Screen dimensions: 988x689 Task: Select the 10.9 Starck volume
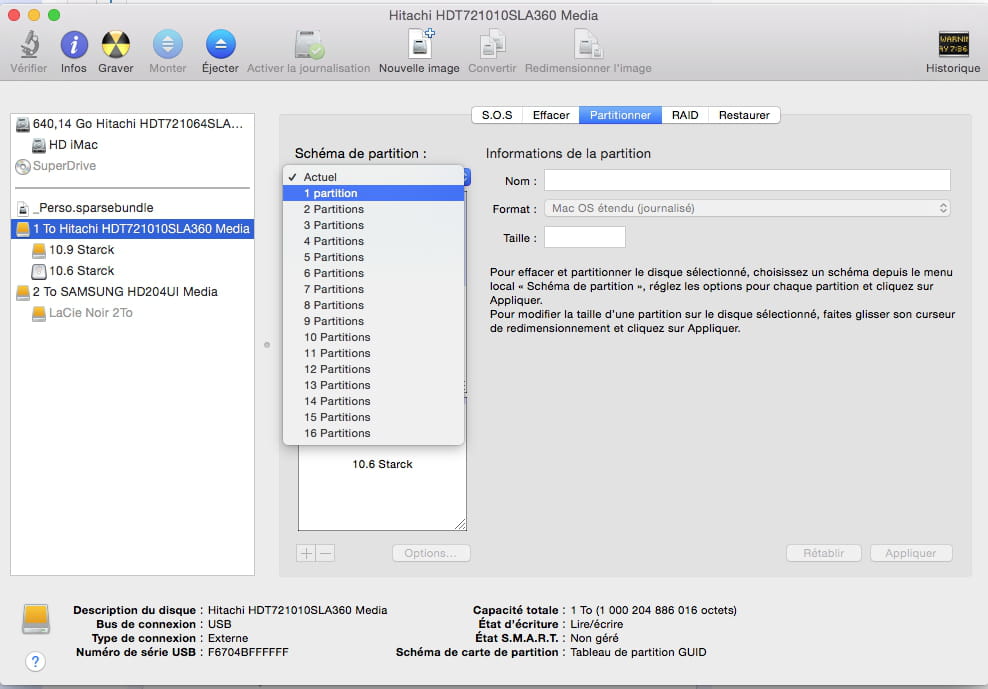81,250
